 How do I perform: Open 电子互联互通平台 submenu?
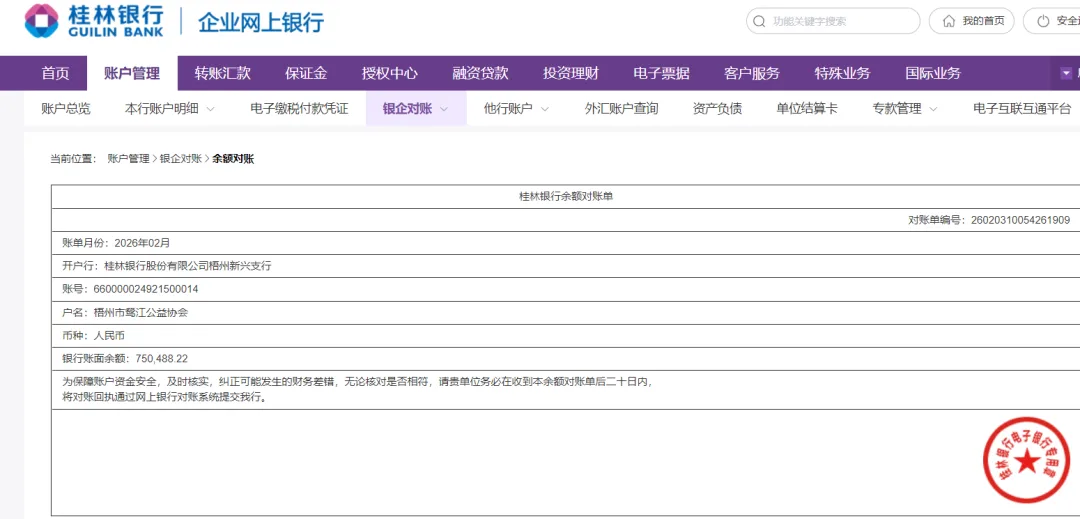1022,109
